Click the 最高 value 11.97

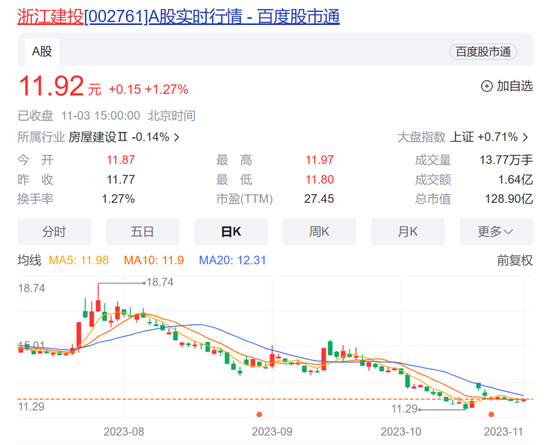[320, 160]
